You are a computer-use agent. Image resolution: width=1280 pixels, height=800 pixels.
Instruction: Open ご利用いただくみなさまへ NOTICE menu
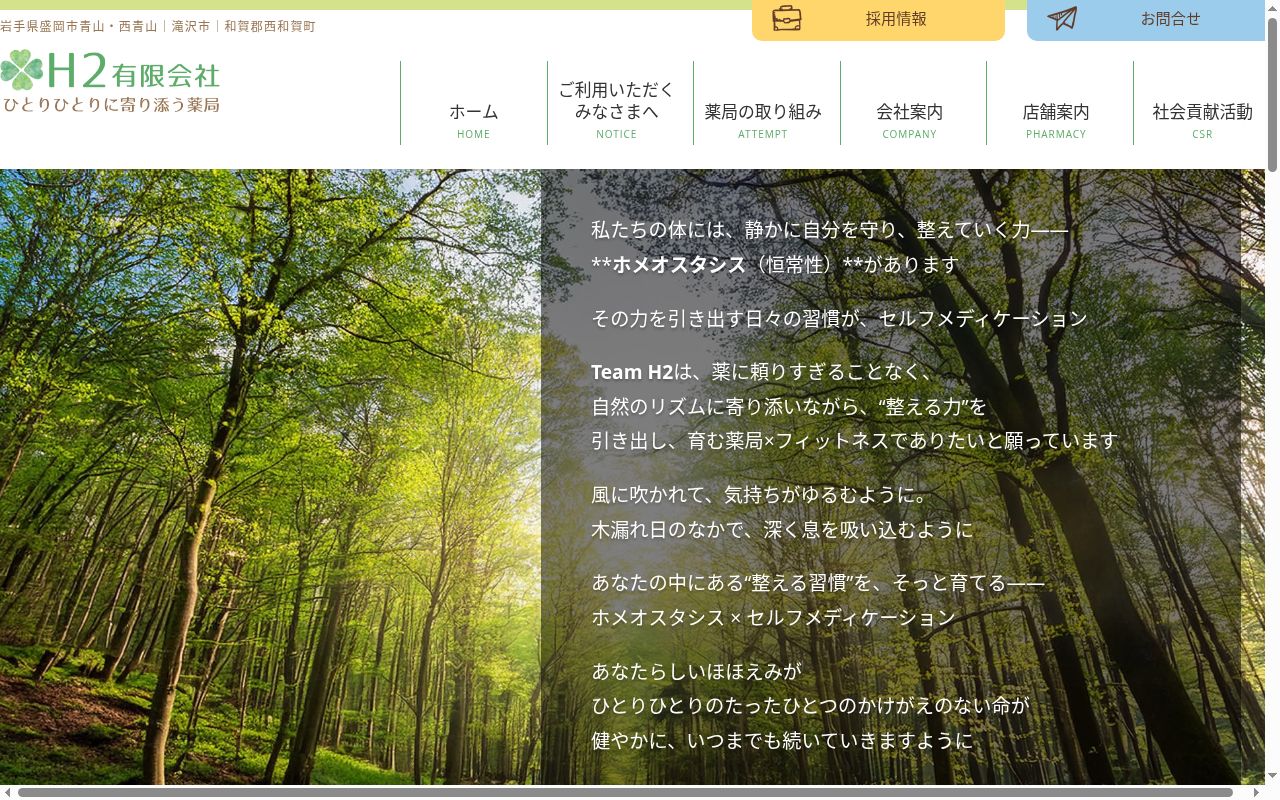(620, 103)
